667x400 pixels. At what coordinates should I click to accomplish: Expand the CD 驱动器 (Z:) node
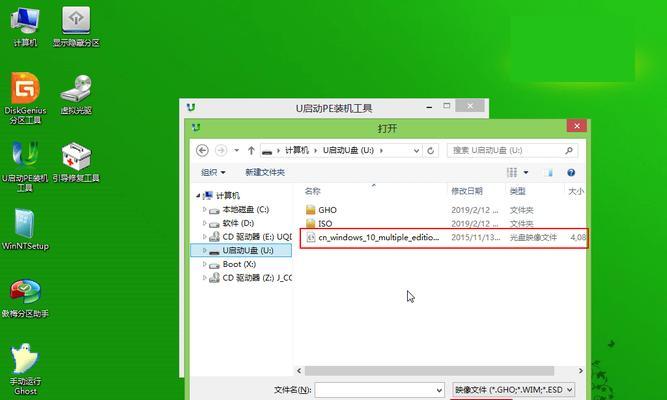click(204, 277)
